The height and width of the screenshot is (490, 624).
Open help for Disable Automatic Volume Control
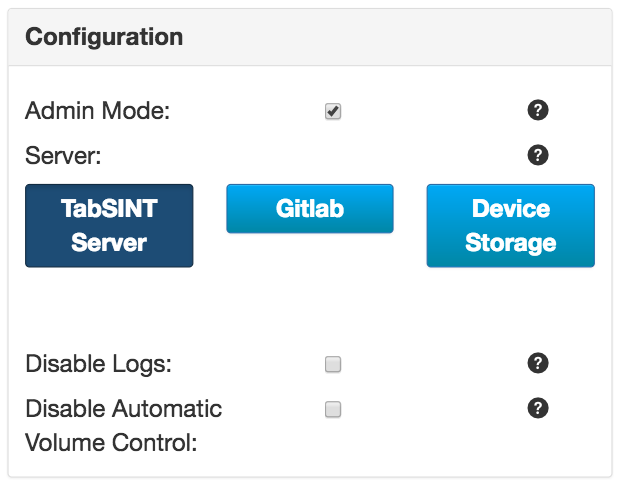[x=538, y=408]
